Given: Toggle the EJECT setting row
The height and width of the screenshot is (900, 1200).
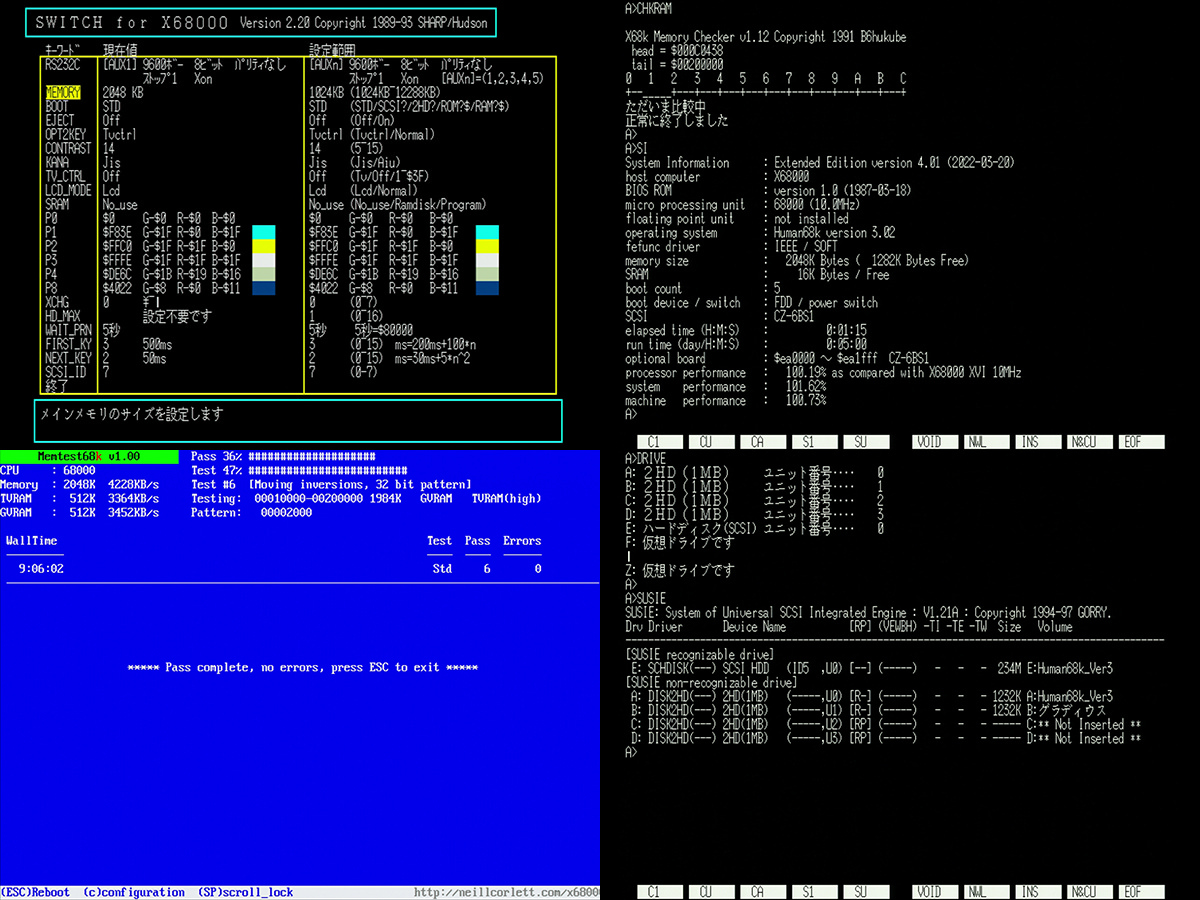Looking at the screenshot, I should (x=59, y=120).
